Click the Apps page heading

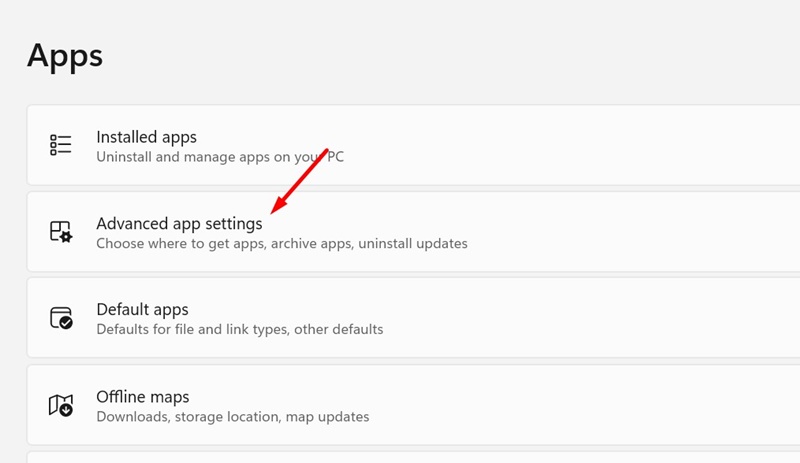(x=65, y=55)
